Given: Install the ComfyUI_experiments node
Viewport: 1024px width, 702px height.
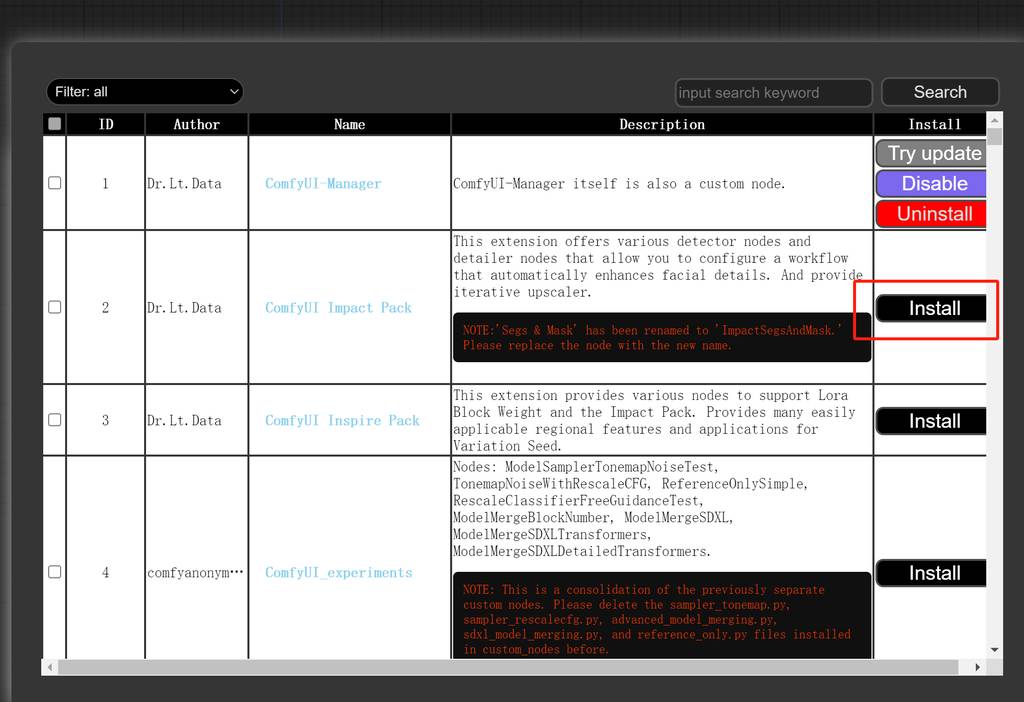Looking at the screenshot, I should click(932, 573).
